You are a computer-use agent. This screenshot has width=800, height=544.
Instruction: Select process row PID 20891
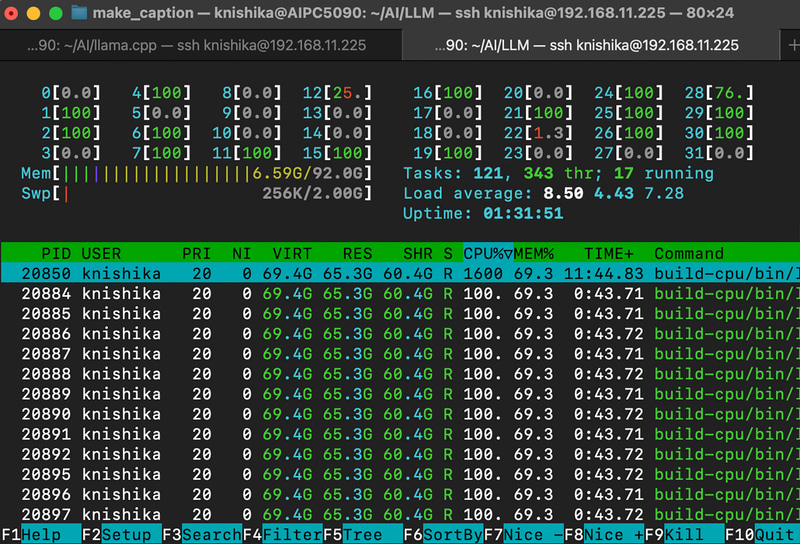point(400,434)
